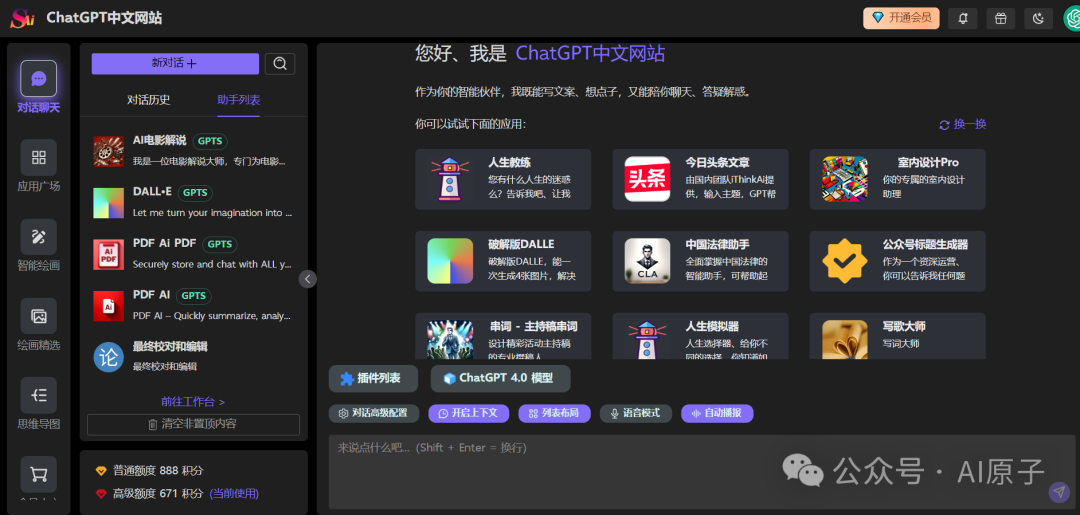Open the 智能绘画 smart drawing icon
This screenshot has height=515, width=1080.
[39, 237]
